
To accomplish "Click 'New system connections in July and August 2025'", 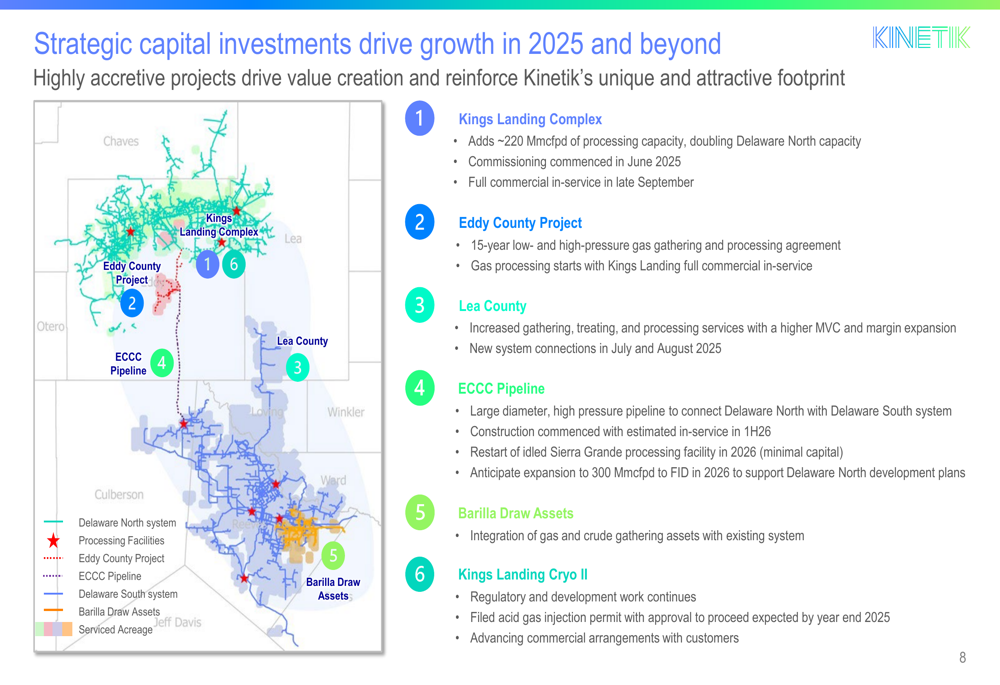I will pyautogui.click(x=596, y=348).
